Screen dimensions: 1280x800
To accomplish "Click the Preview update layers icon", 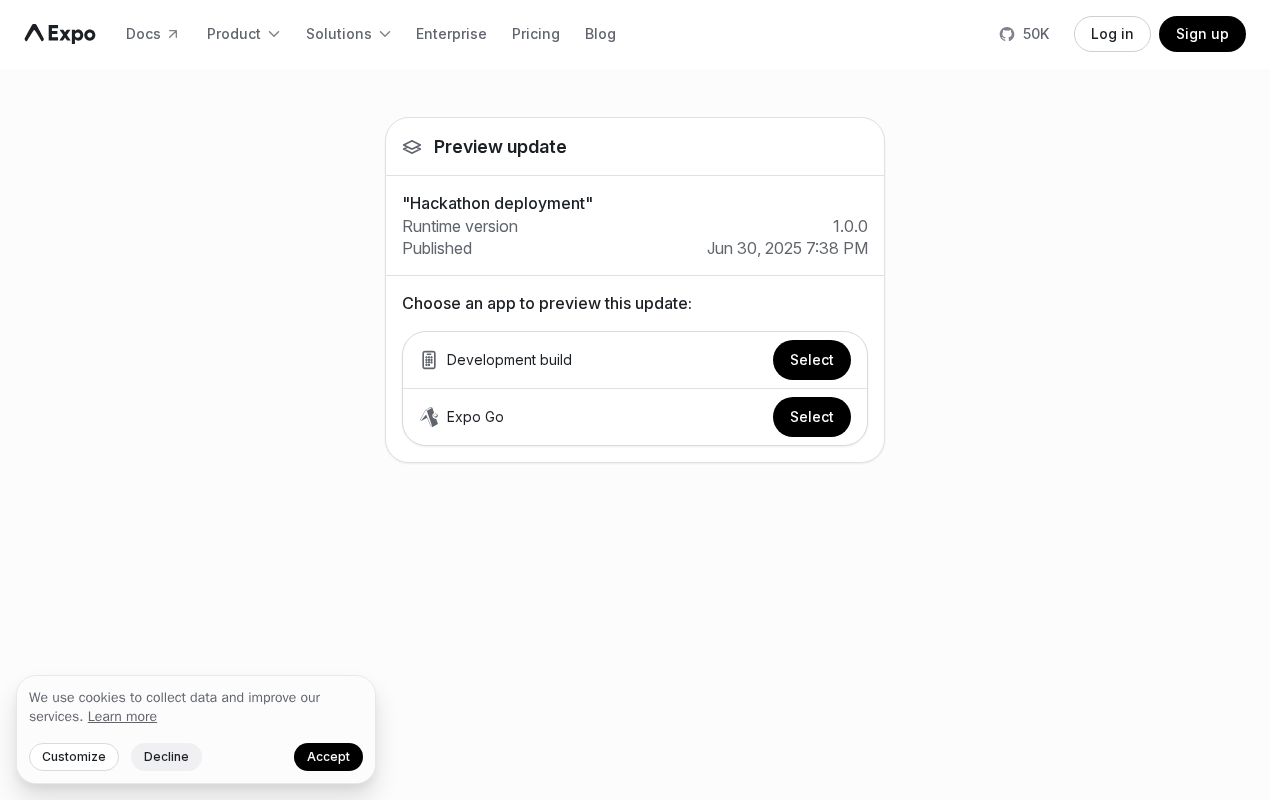I will click(412, 147).
